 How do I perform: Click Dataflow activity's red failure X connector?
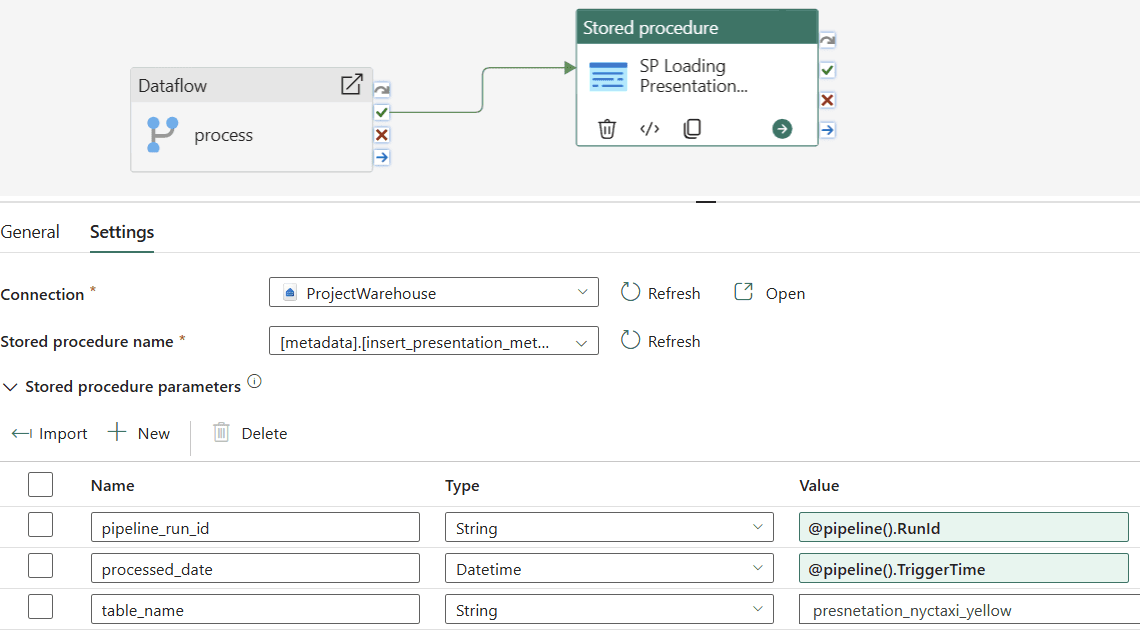pyautogui.click(x=382, y=135)
